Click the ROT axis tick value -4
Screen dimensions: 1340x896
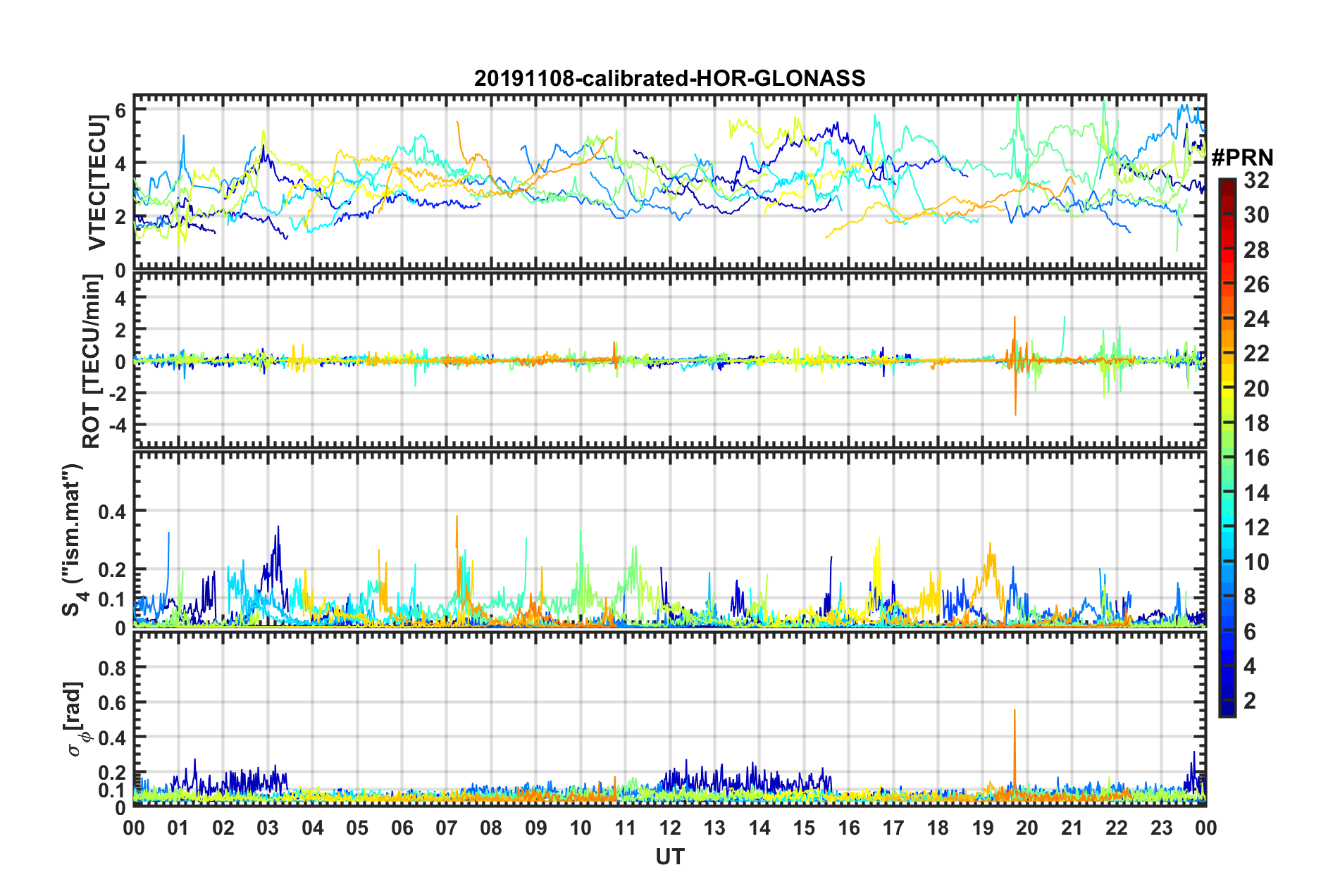[x=116, y=425]
